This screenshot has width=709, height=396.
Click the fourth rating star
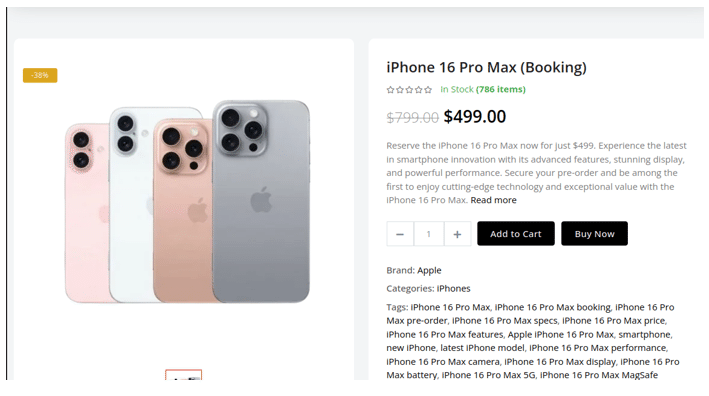pyautogui.click(x=419, y=90)
